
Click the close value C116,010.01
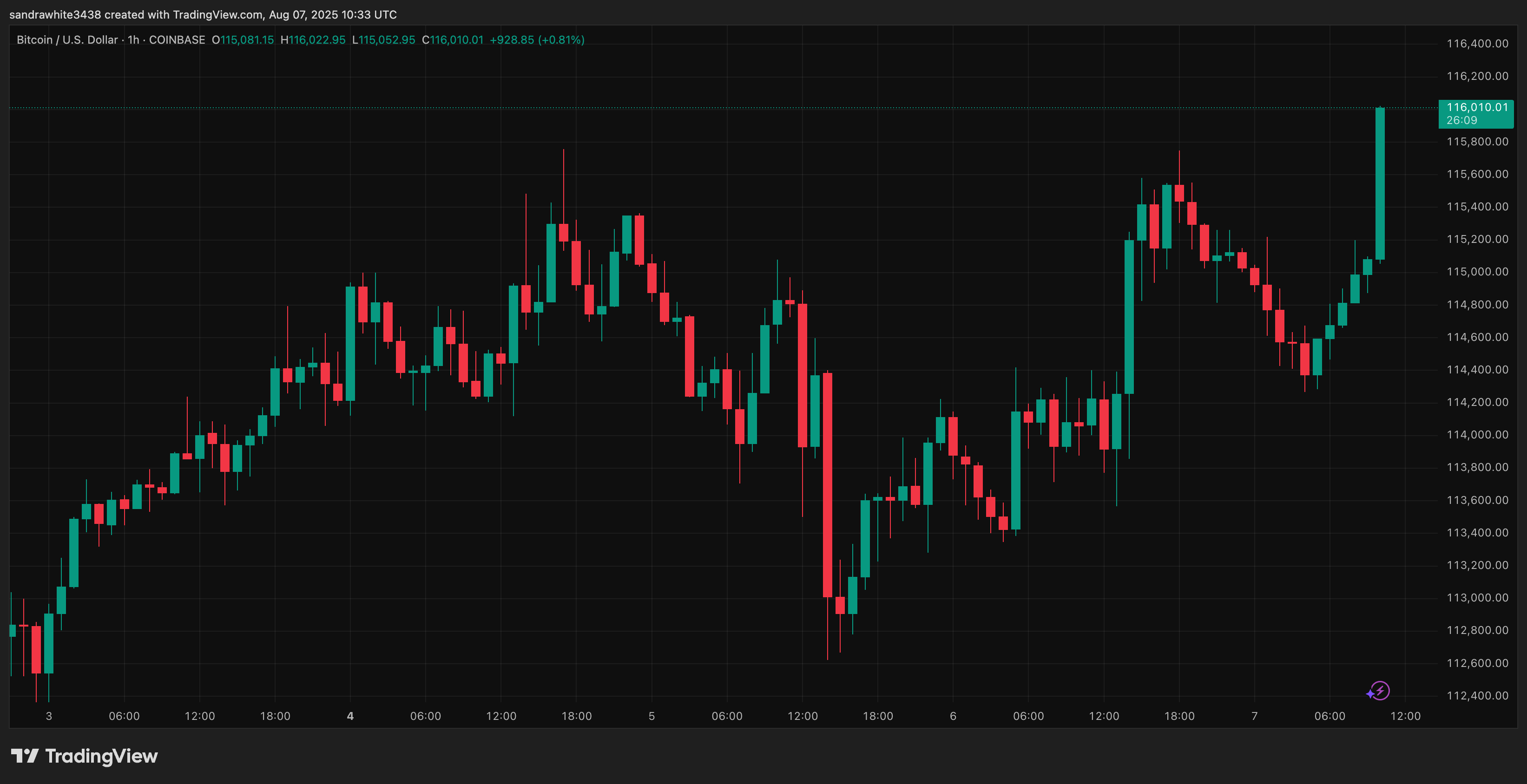452,39
